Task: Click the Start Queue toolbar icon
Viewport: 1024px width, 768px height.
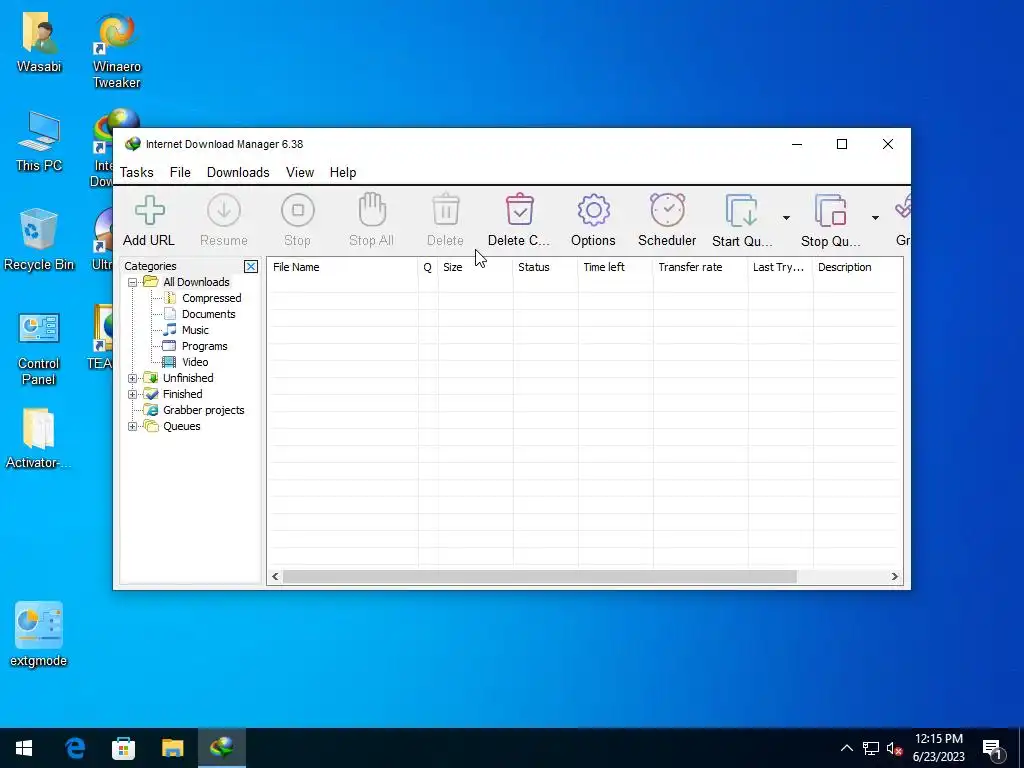Action: (741, 210)
